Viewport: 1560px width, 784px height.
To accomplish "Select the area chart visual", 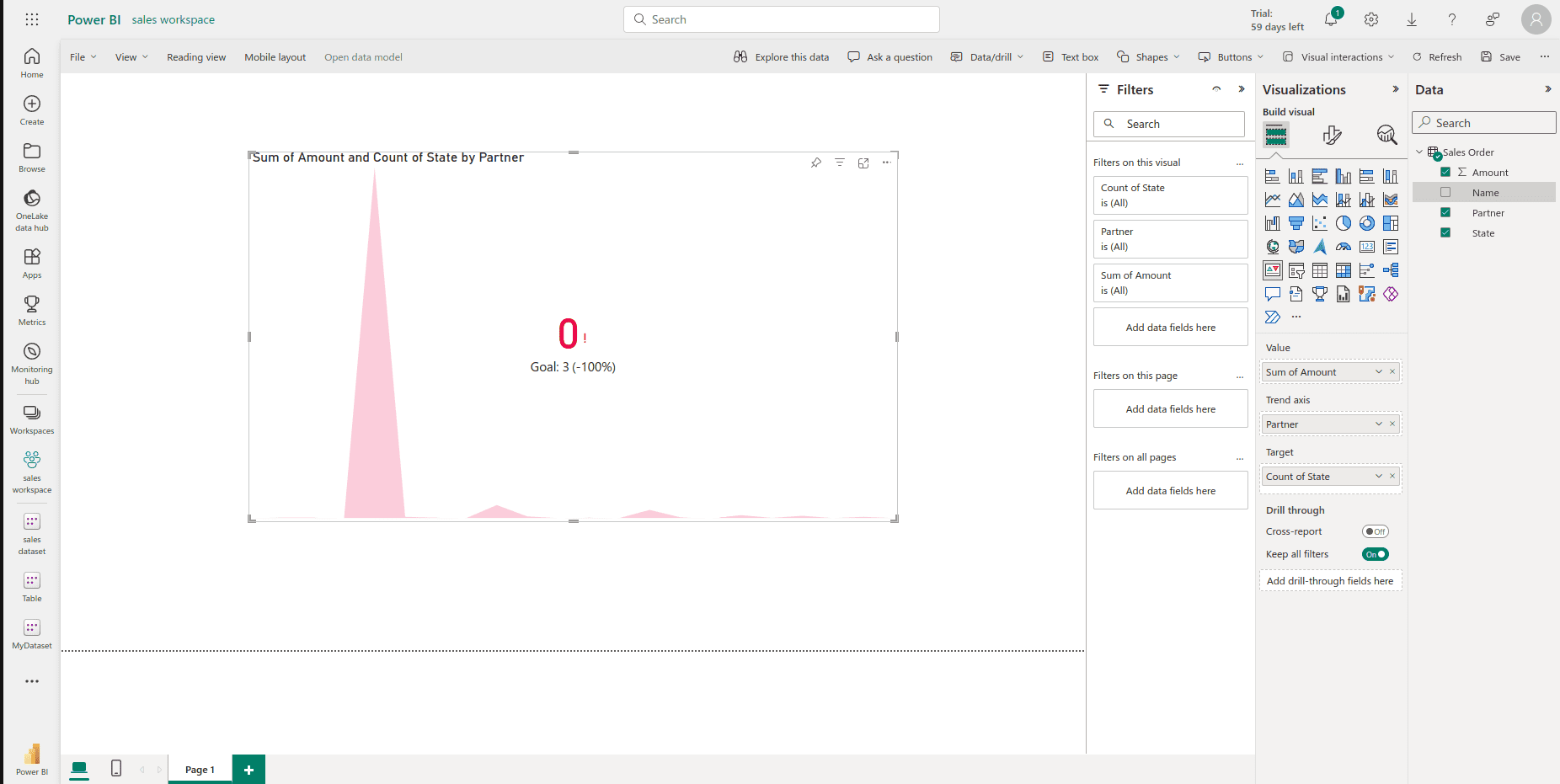I will point(1296,200).
